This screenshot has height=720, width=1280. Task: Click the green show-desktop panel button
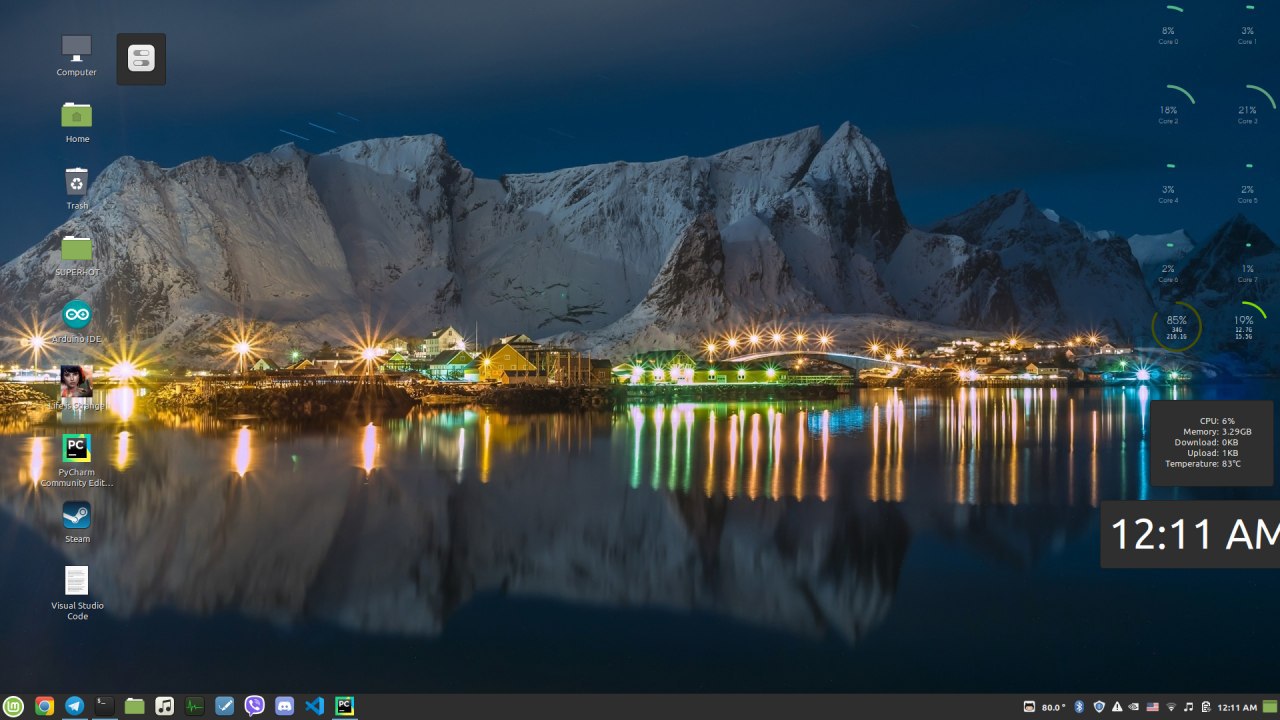(1270, 707)
